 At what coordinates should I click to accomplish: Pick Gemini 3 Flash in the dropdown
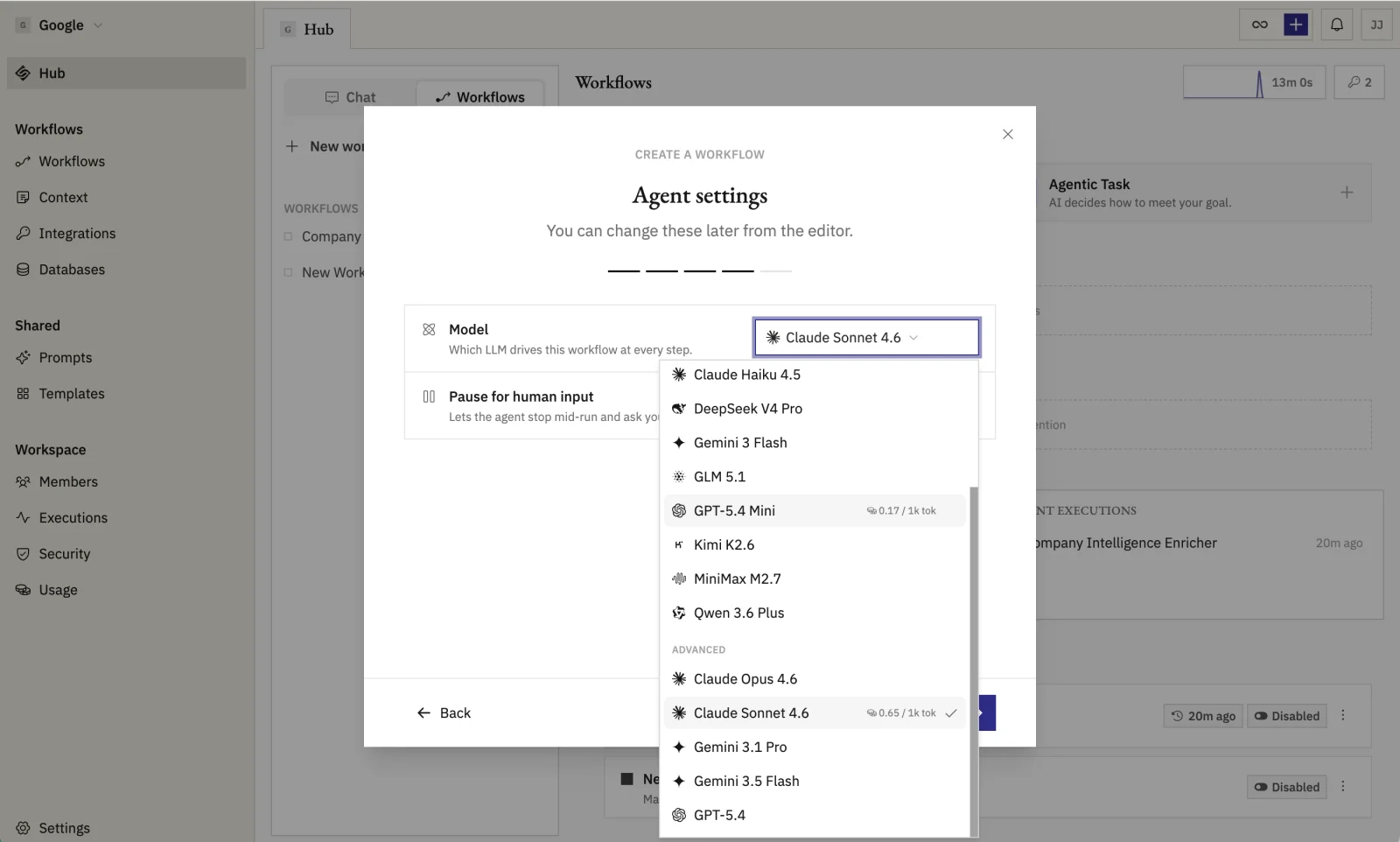815,443
